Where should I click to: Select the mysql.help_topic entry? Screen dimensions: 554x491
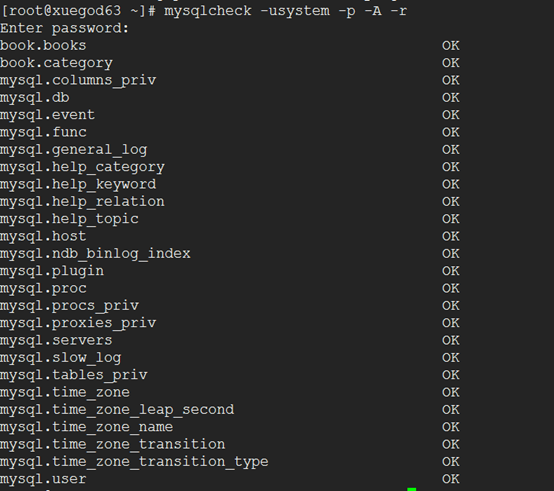click(69, 219)
